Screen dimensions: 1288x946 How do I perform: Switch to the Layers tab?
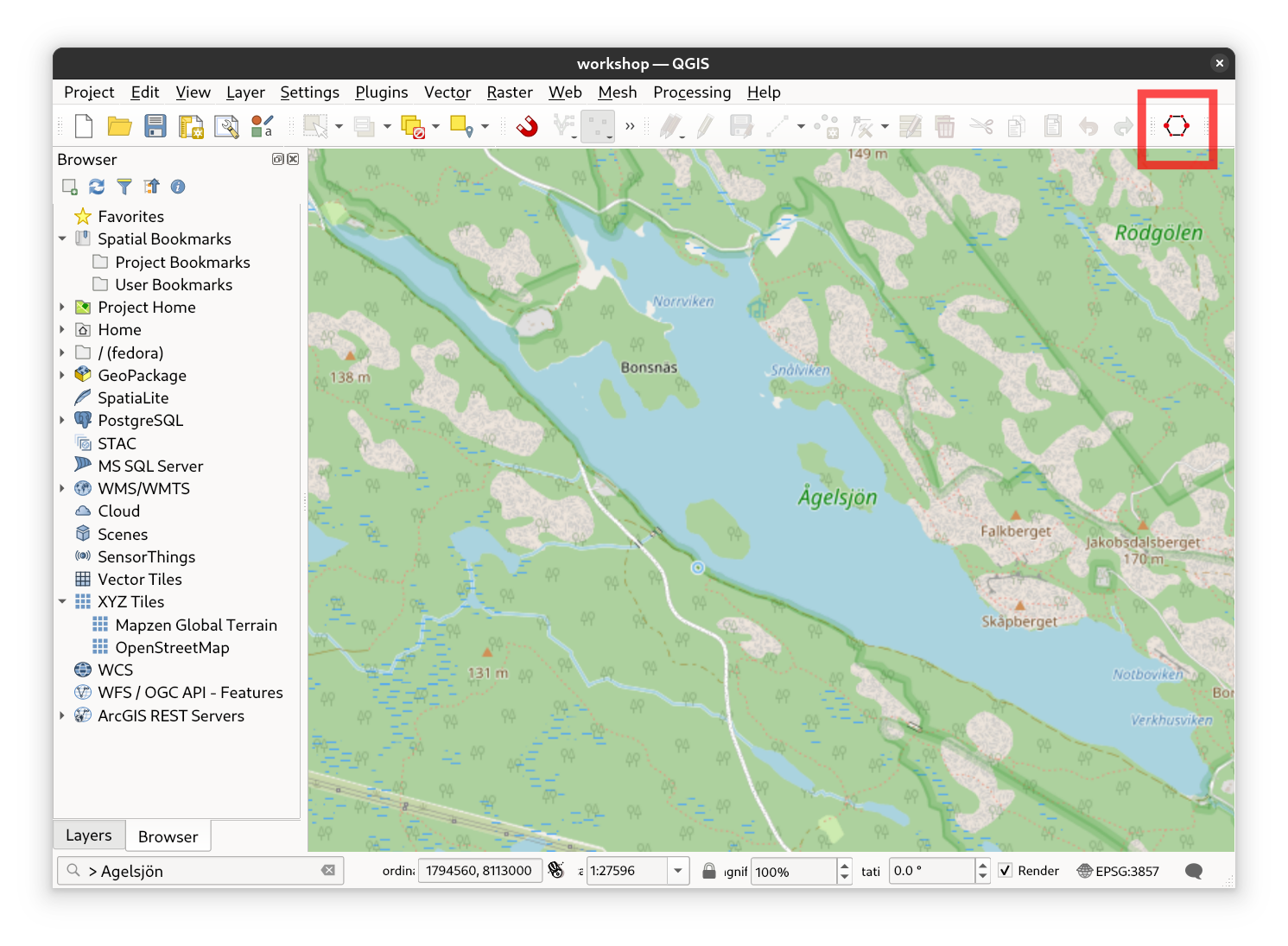[x=89, y=835]
